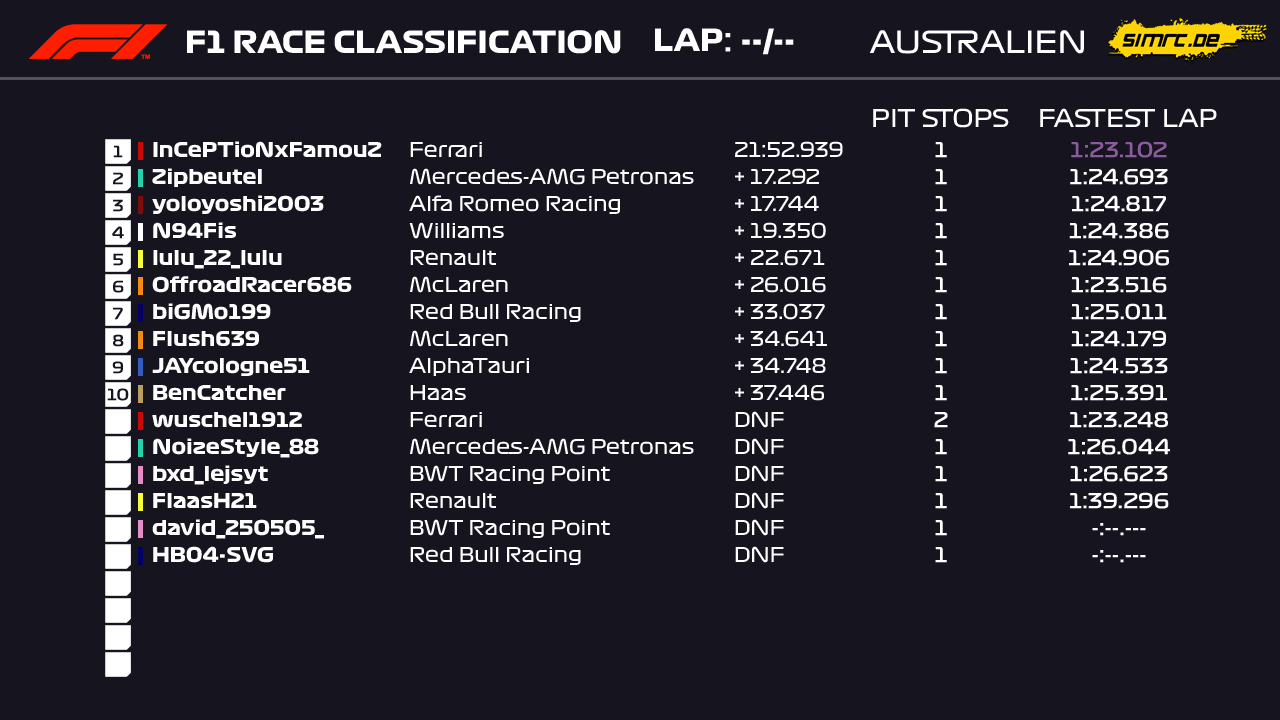
Task: Click the simrc.de logo badge
Action: [1186, 40]
